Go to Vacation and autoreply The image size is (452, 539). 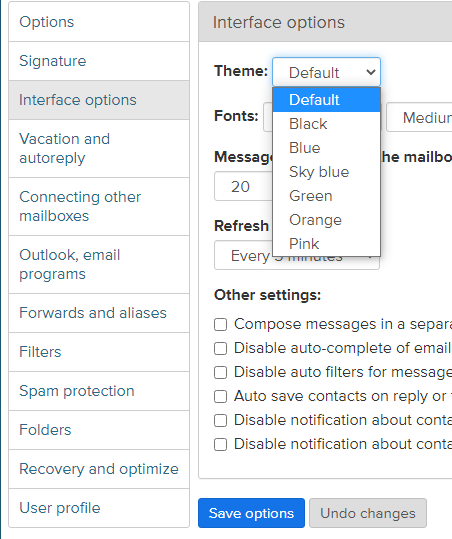(99, 148)
